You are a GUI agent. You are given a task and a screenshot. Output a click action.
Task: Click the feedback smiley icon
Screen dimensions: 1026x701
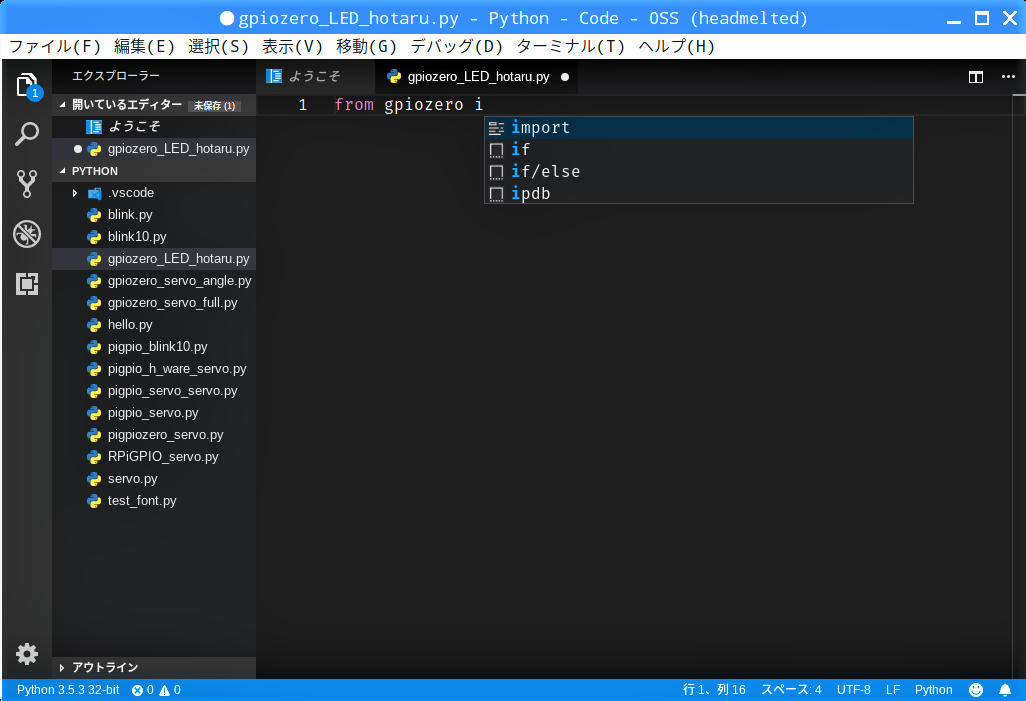pyautogui.click(x=976, y=690)
